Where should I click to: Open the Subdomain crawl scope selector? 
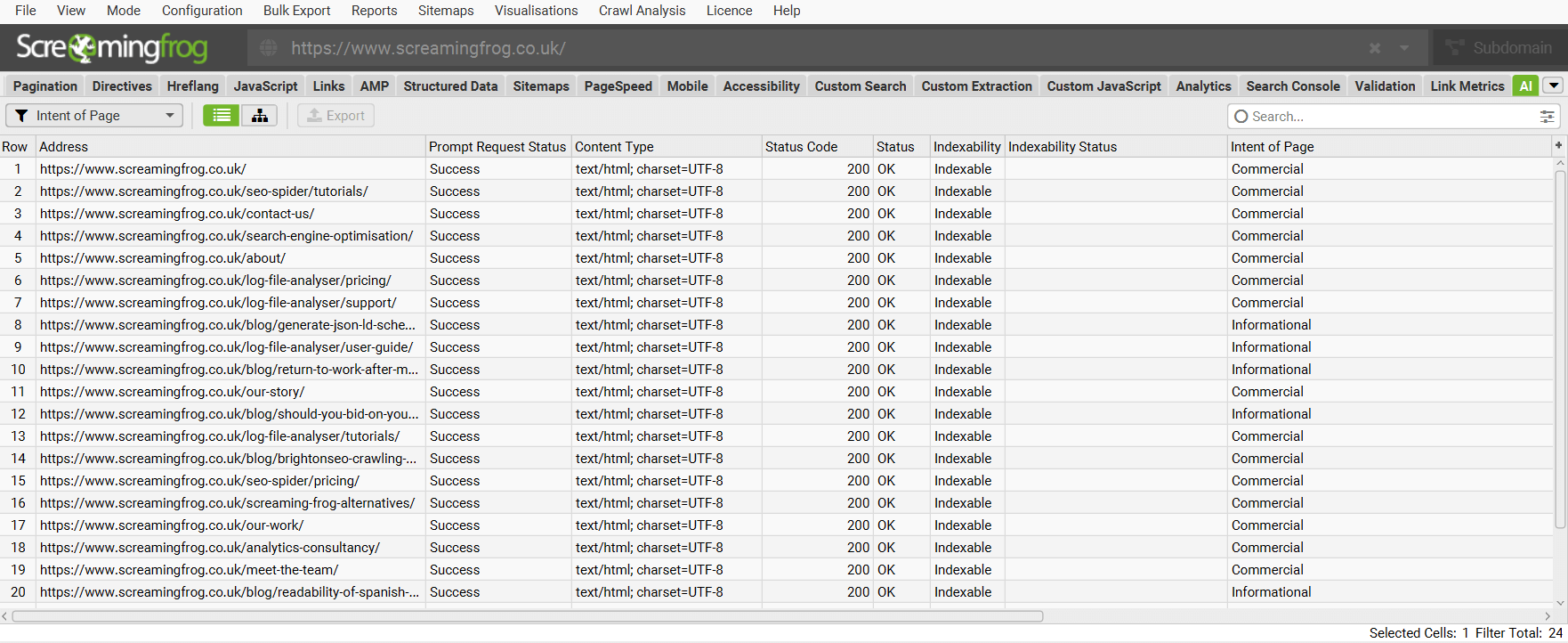(1498, 48)
